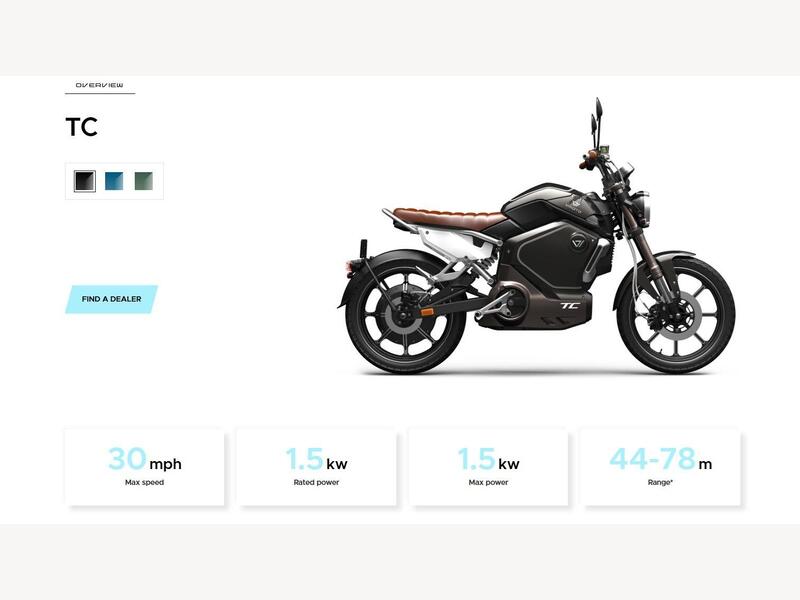Click the TC model heading
This screenshot has width=800, height=600.
(x=82, y=127)
